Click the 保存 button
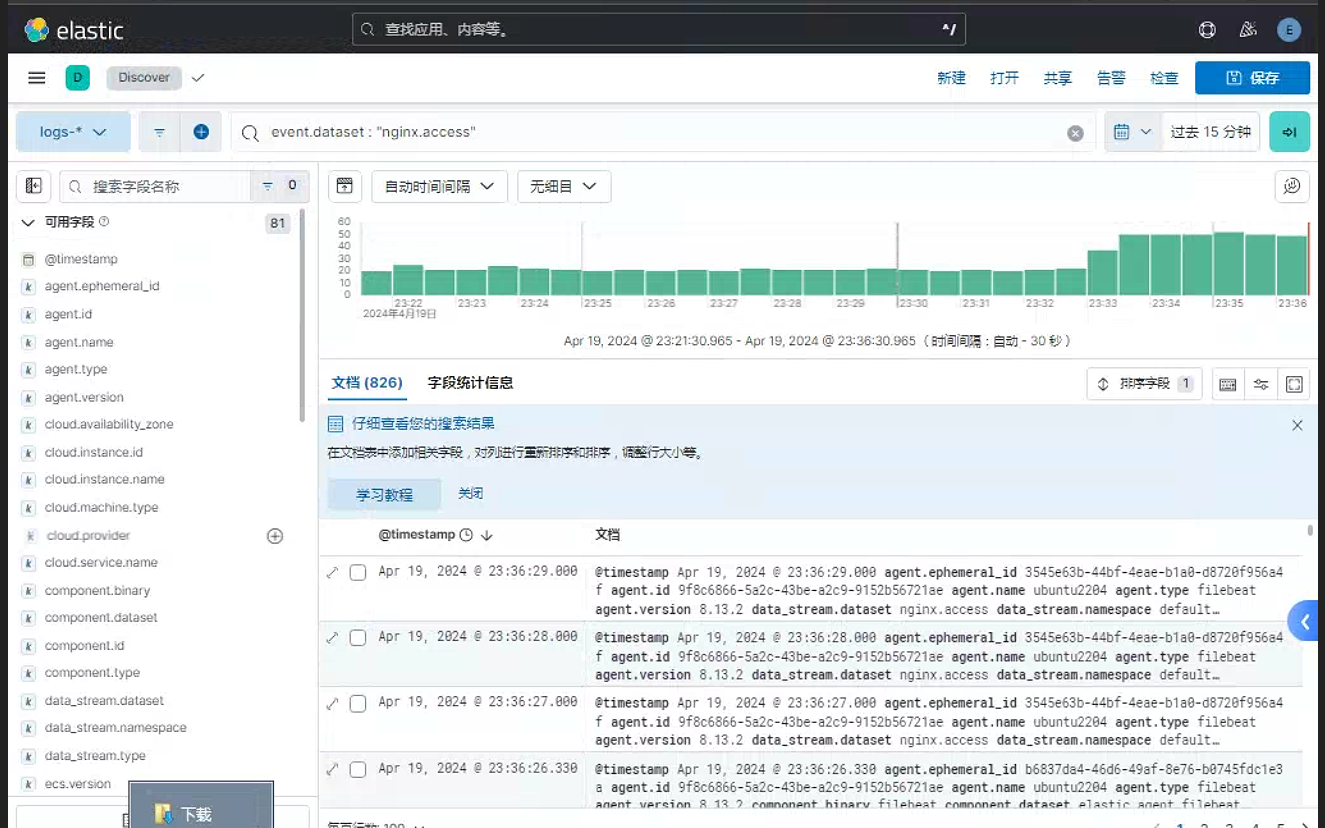Viewport: 1325px width, 828px height. click(x=1252, y=78)
